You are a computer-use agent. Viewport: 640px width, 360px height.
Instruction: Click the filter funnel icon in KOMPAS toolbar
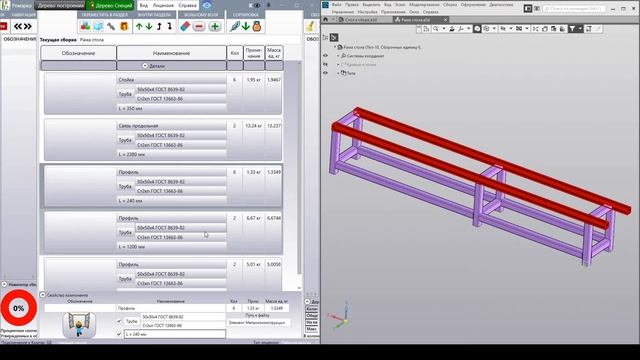[572, 29]
